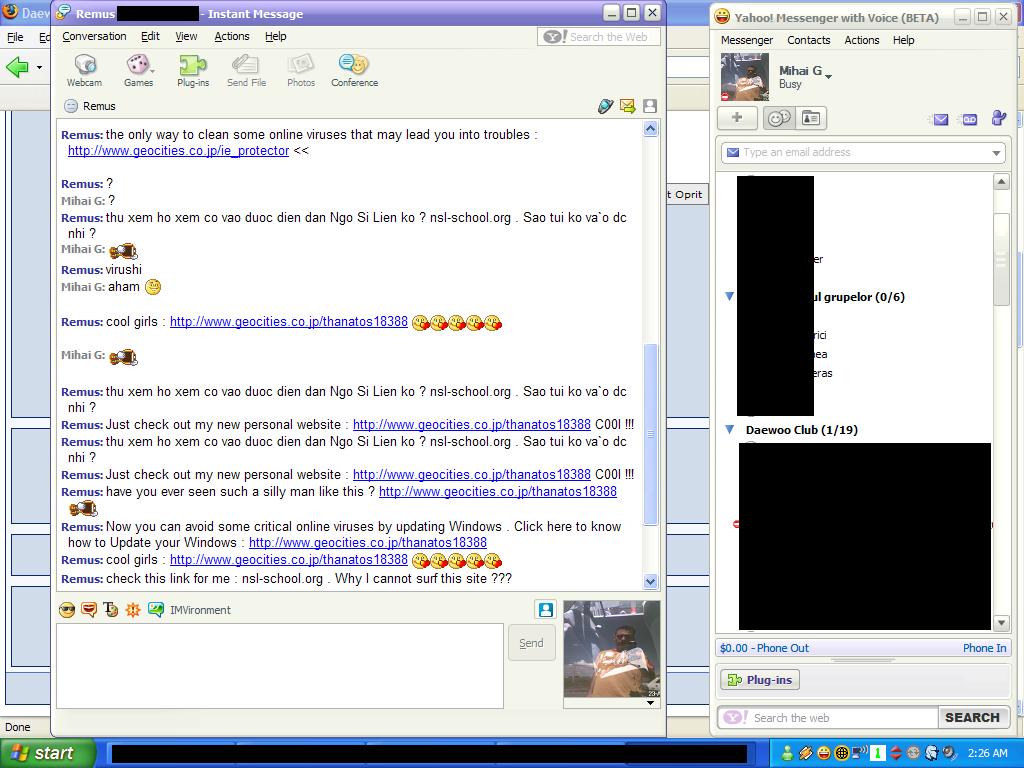
Task: Click the display image thumbnail beside Send
Action: tap(612, 649)
